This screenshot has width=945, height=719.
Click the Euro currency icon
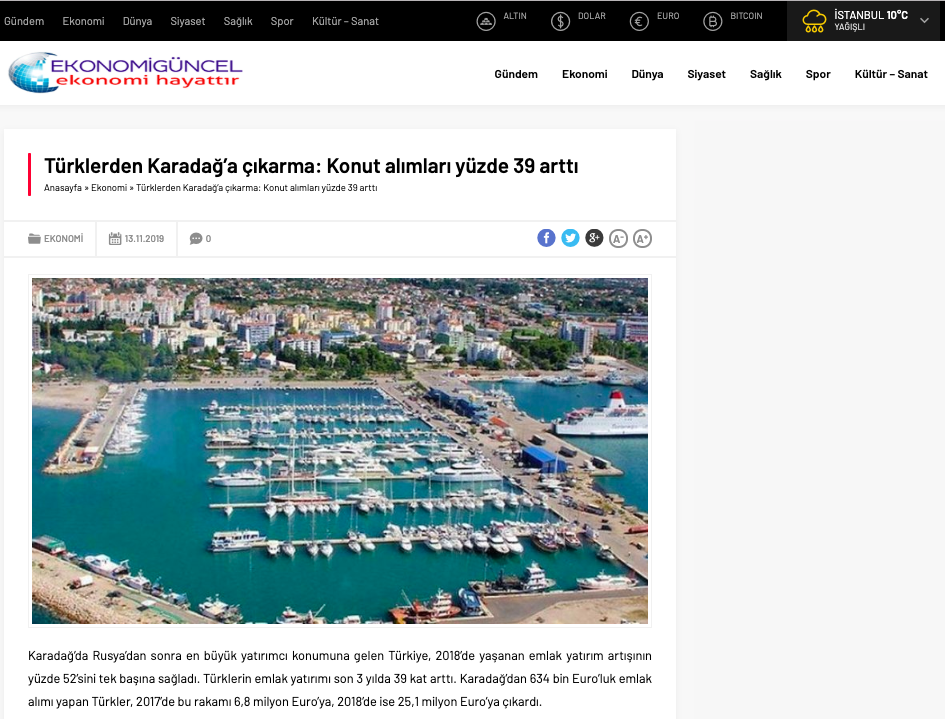tap(639, 22)
